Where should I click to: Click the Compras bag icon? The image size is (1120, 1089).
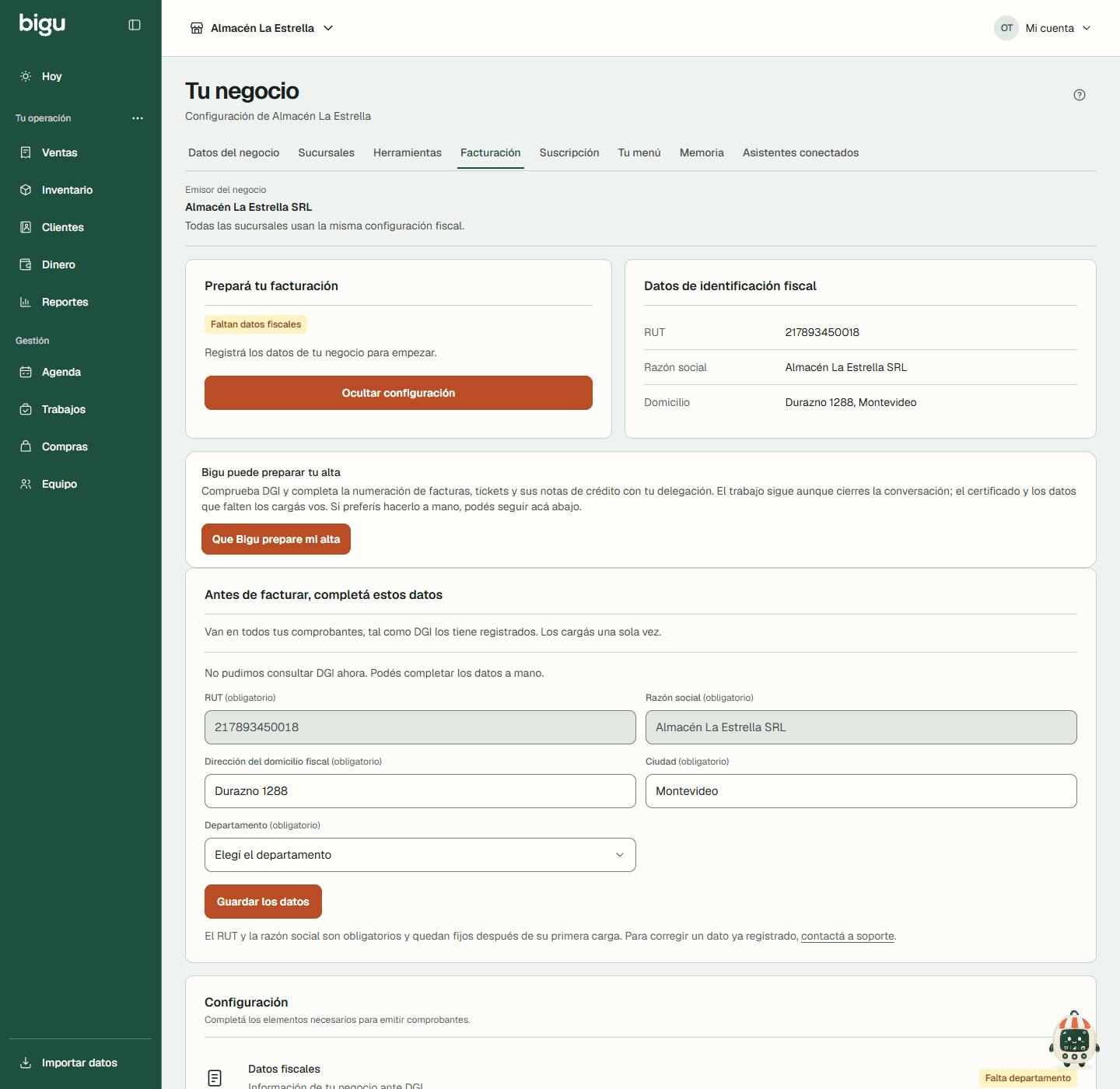coord(26,446)
